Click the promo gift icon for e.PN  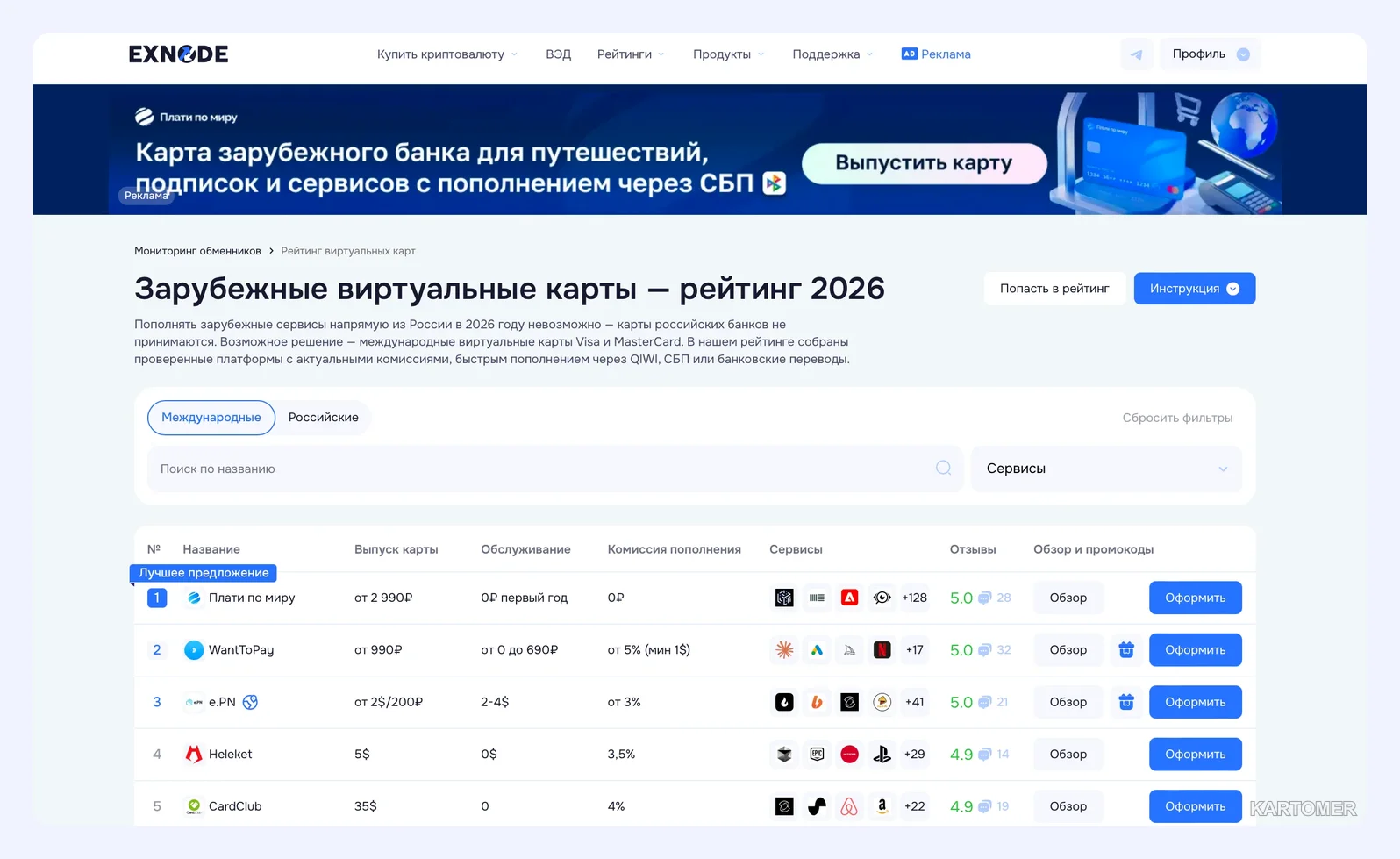pos(1126,702)
